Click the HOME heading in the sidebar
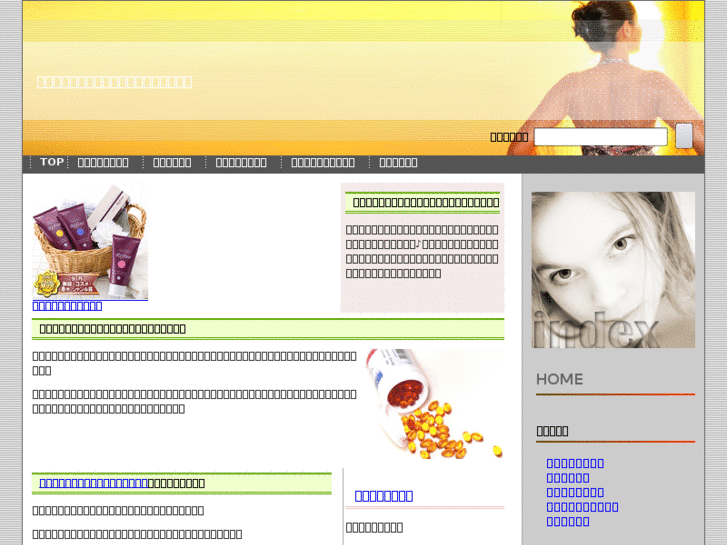 (559, 379)
